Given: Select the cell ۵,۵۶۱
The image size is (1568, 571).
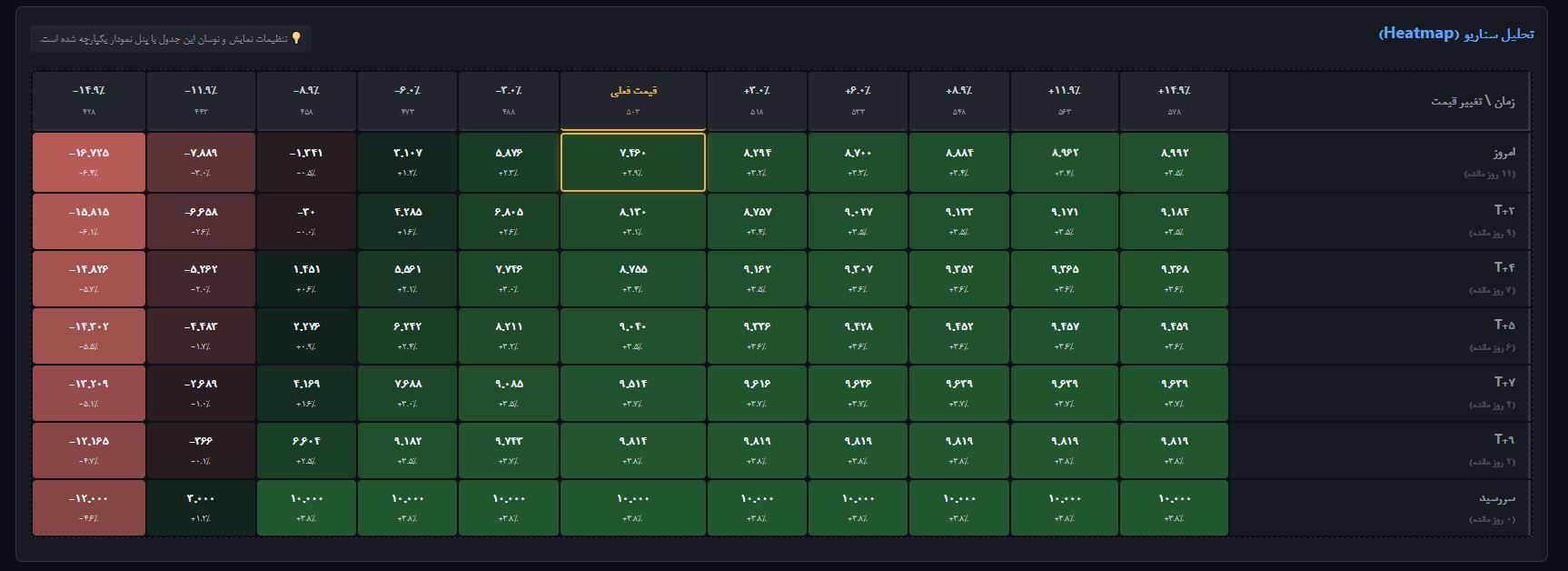Looking at the screenshot, I should pos(407,278).
